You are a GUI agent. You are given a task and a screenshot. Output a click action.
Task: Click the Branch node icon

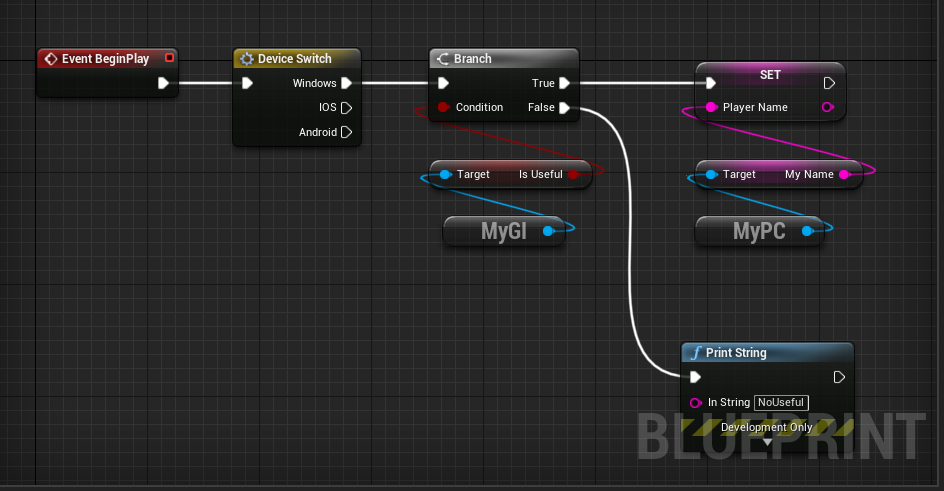[443, 59]
